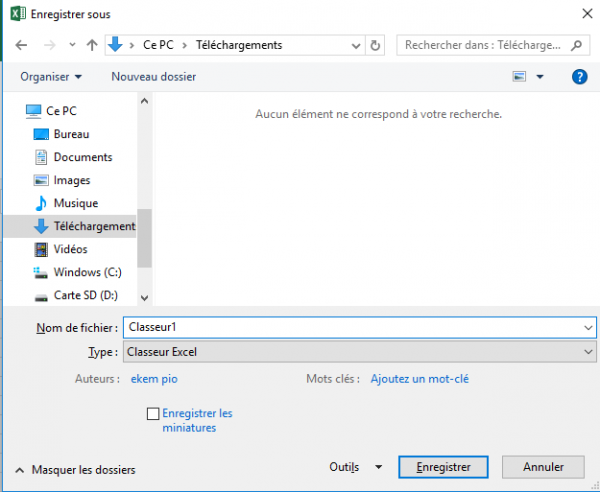Open the help question mark icon
Image resolution: width=600 pixels, height=492 pixels.
tap(578, 76)
